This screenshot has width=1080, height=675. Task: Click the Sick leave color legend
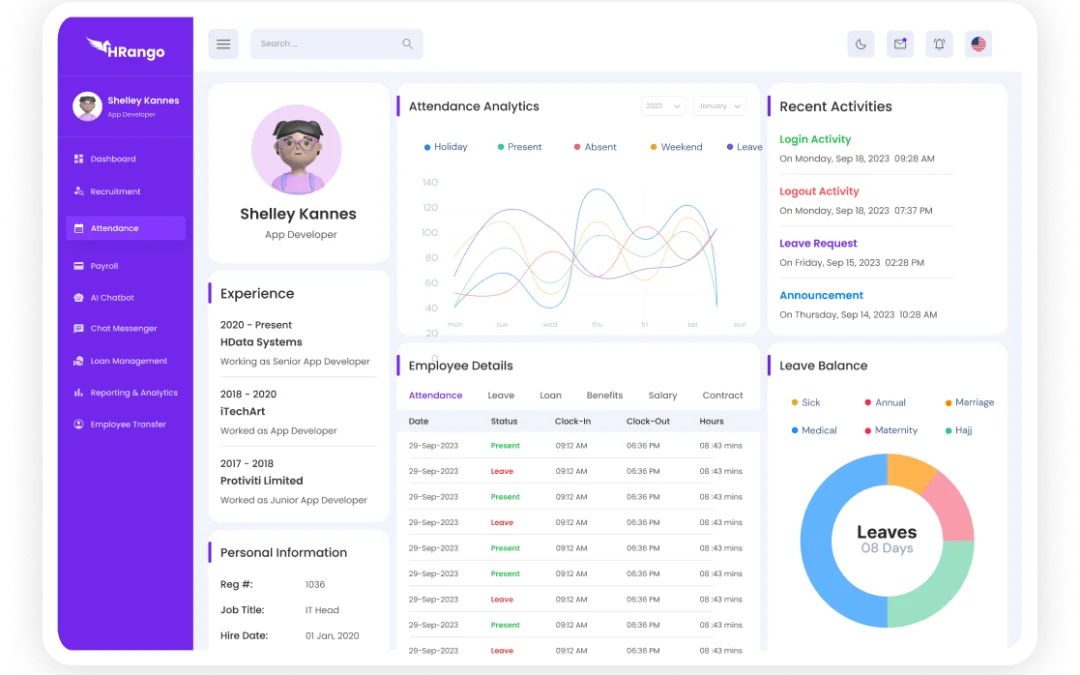(805, 403)
